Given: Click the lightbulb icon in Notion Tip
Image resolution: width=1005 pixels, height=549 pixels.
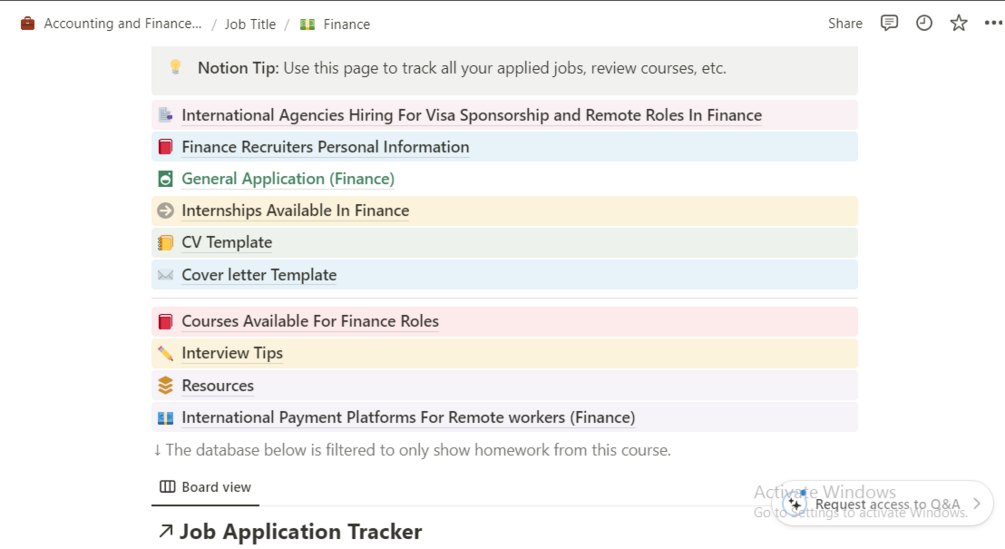Looking at the screenshot, I should tap(175, 67).
